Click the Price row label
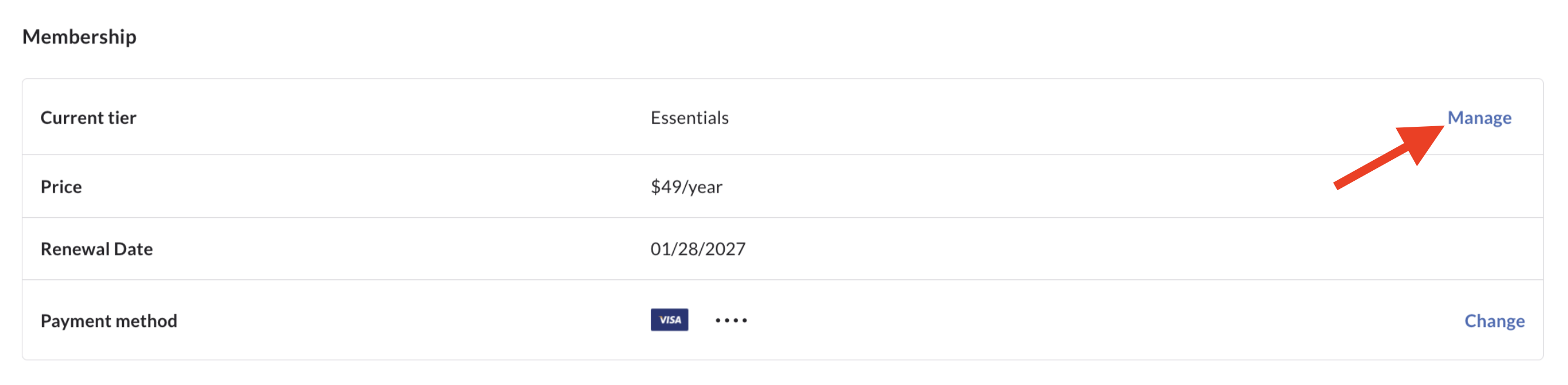Image resolution: width=1568 pixels, height=385 pixels. pos(61,187)
